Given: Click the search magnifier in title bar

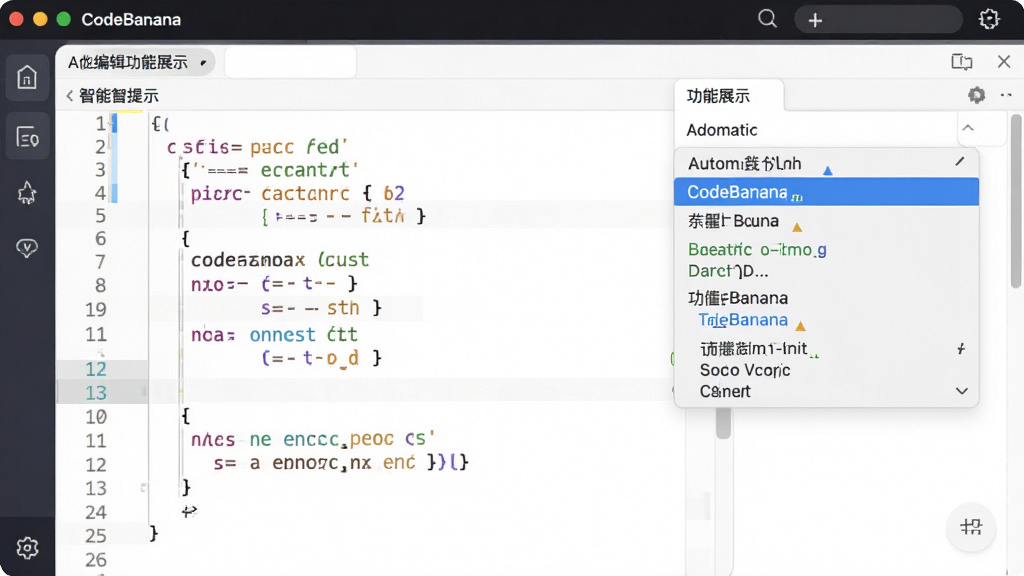Looking at the screenshot, I should click(x=767, y=19).
